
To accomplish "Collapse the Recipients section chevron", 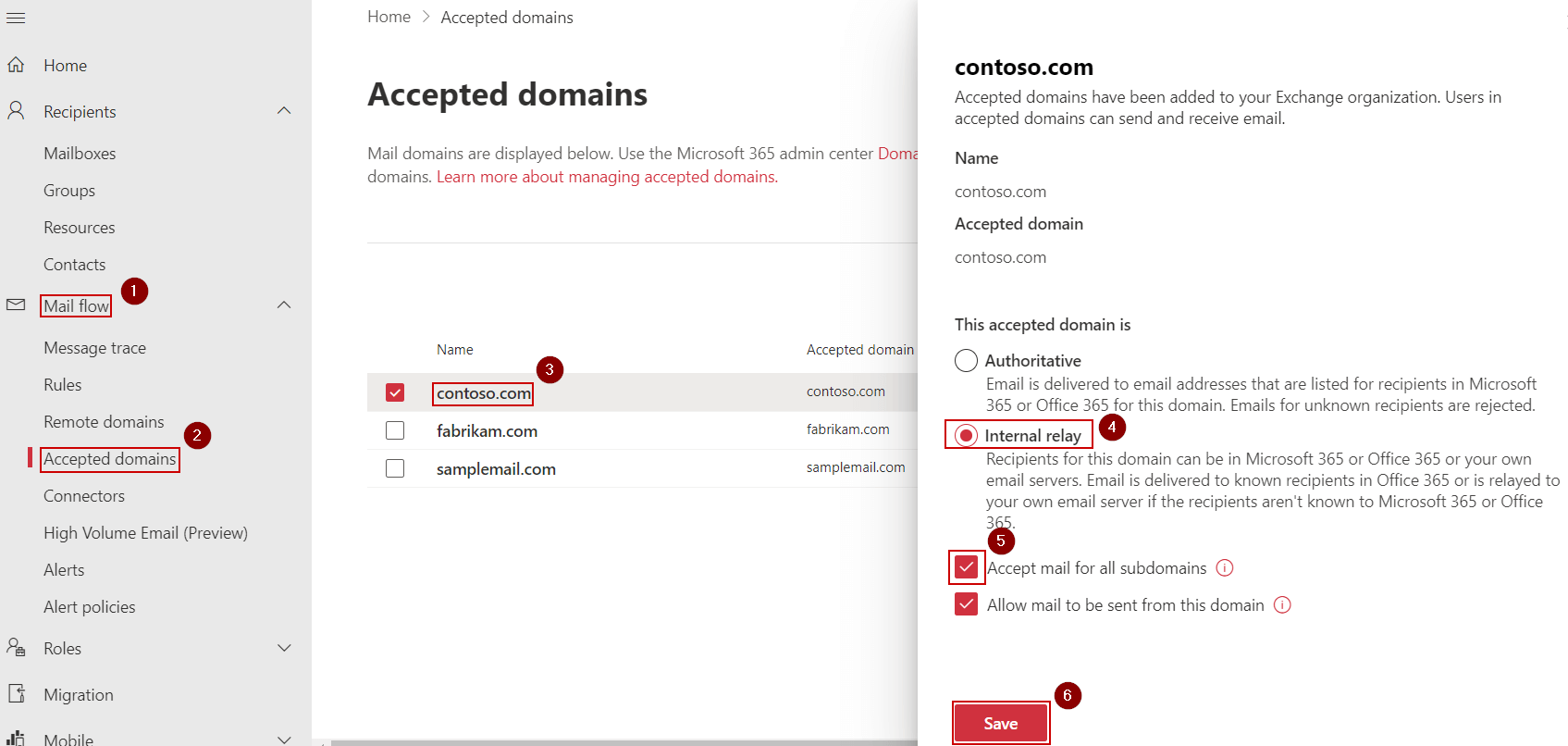I will (x=285, y=111).
